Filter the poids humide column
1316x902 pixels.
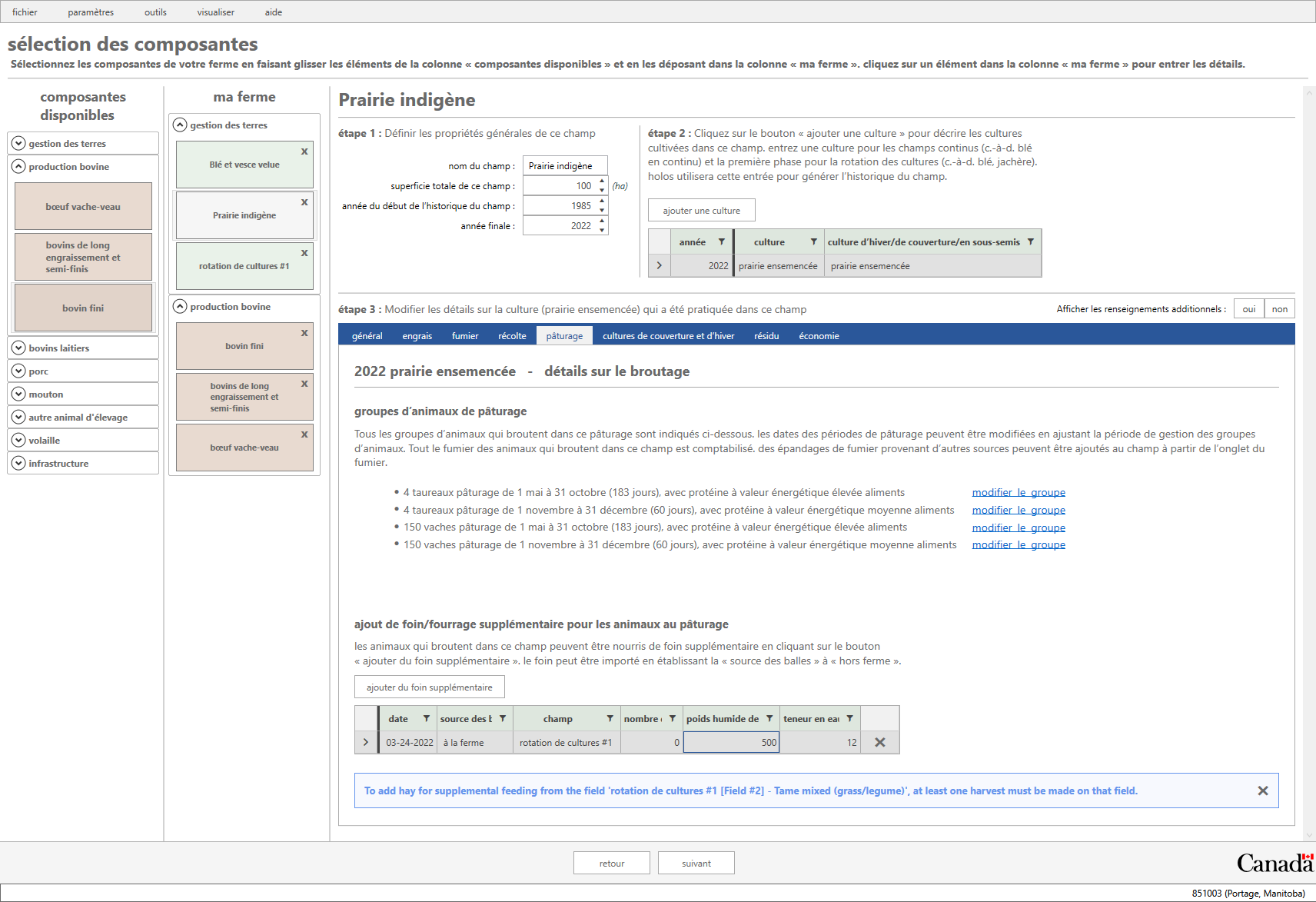(x=769, y=718)
